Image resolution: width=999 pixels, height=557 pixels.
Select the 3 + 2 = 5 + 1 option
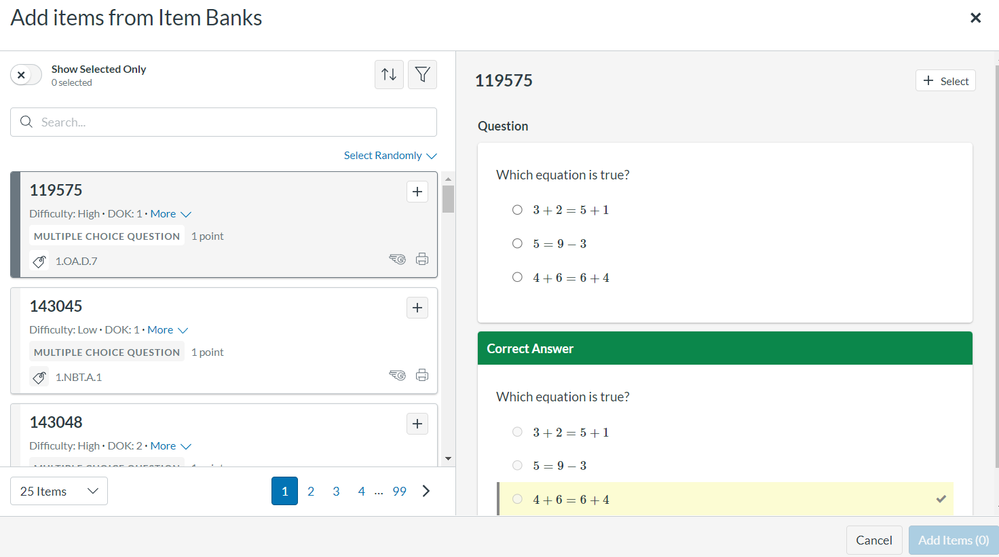click(x=517, y=210)
